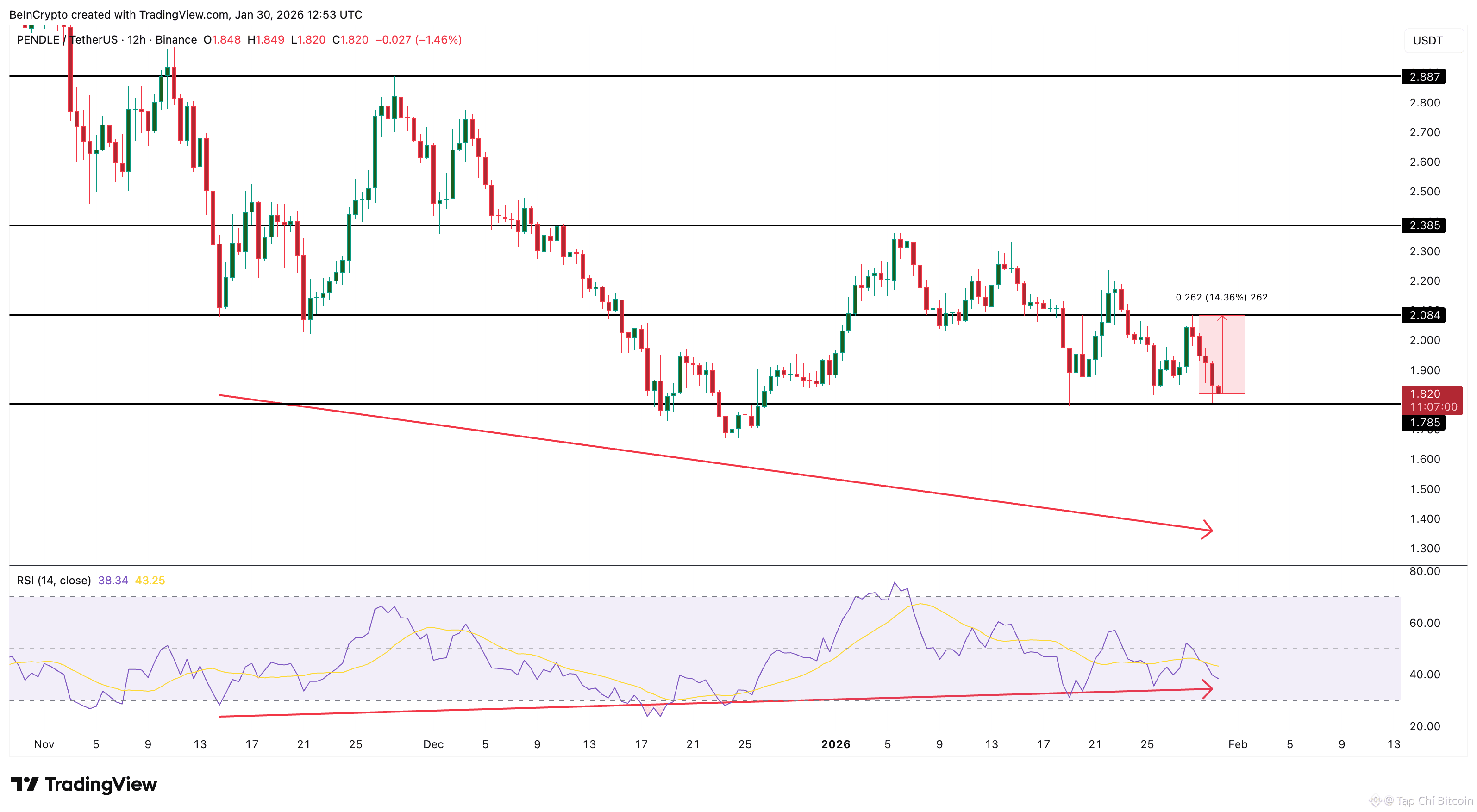Click the pink measurement box on the chart
The image size is (1477, 812).
1233,355
